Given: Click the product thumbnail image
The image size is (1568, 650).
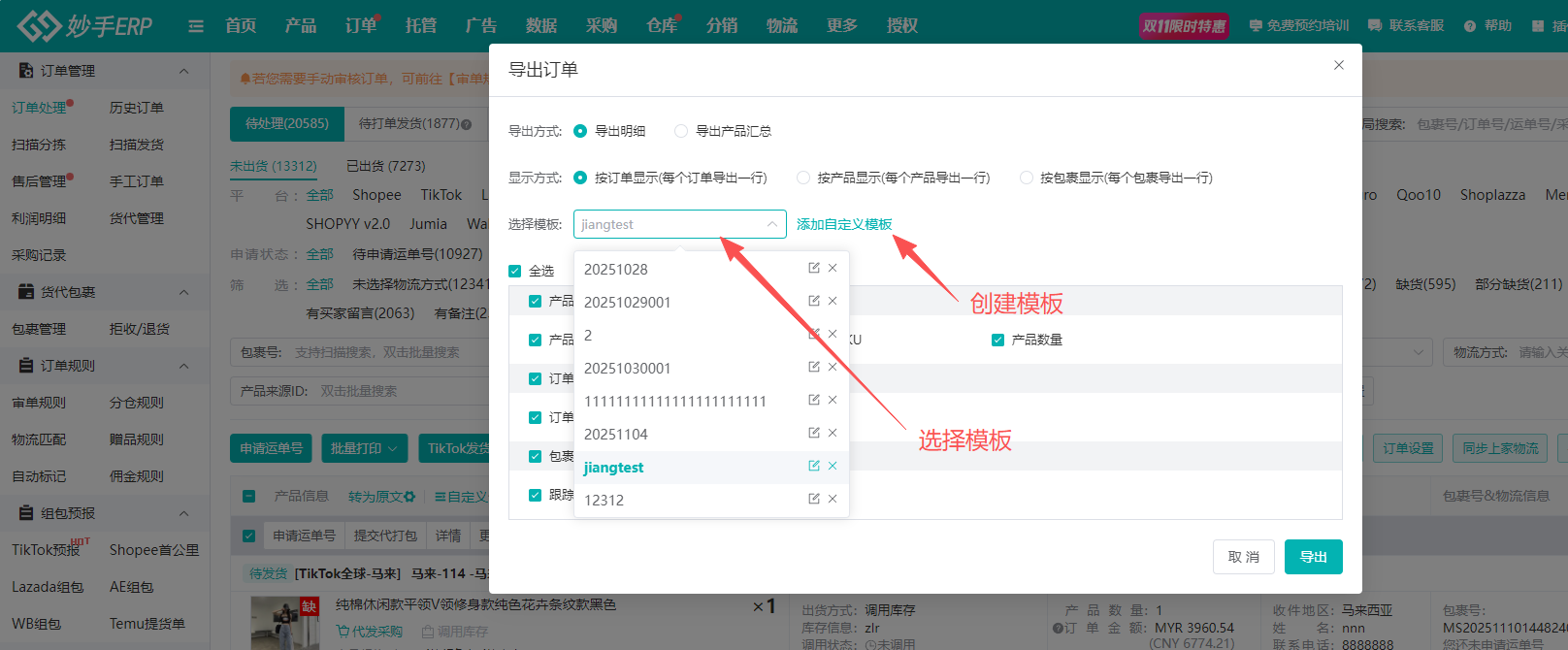Looking at the screenshot, I should tap(285, 624).
